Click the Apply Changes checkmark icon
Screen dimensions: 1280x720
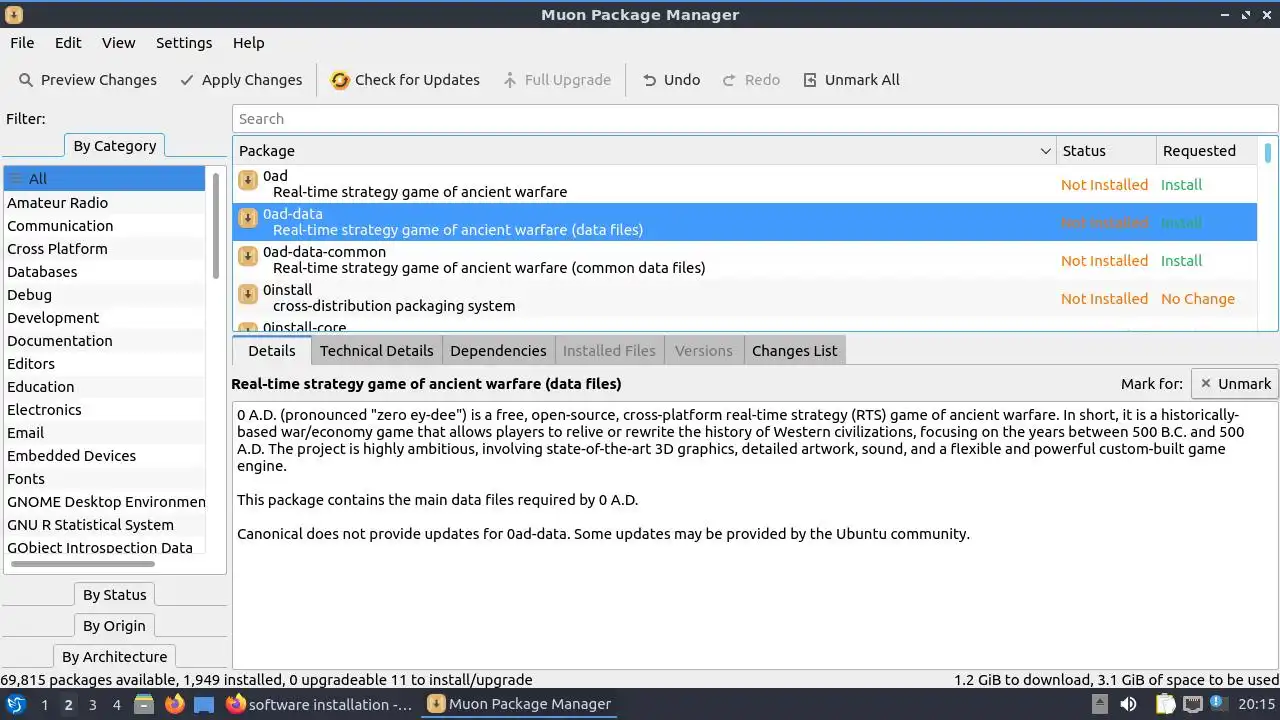point(187,80)
